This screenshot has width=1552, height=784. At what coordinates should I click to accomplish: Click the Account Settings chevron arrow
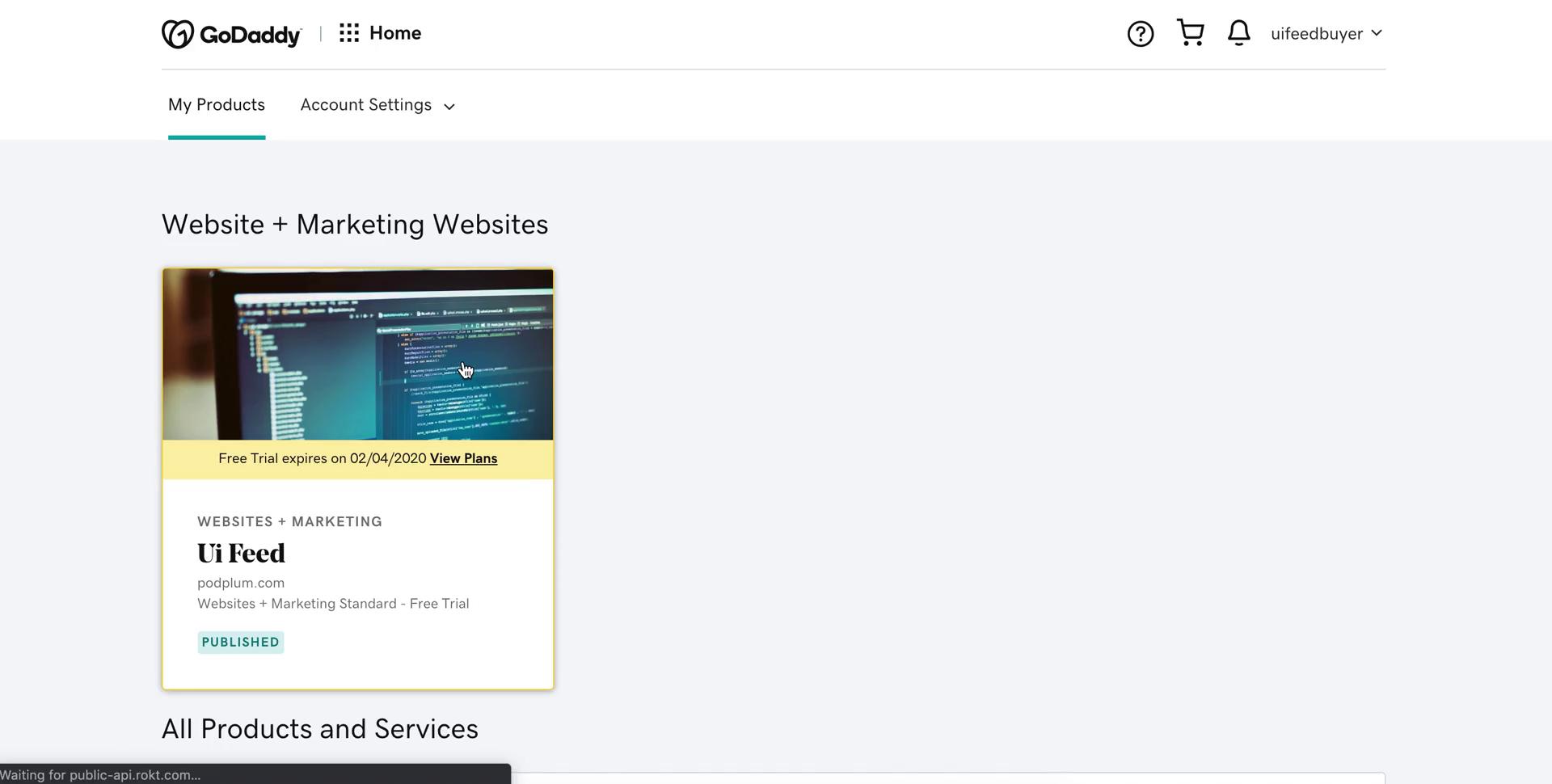[449, 107]
